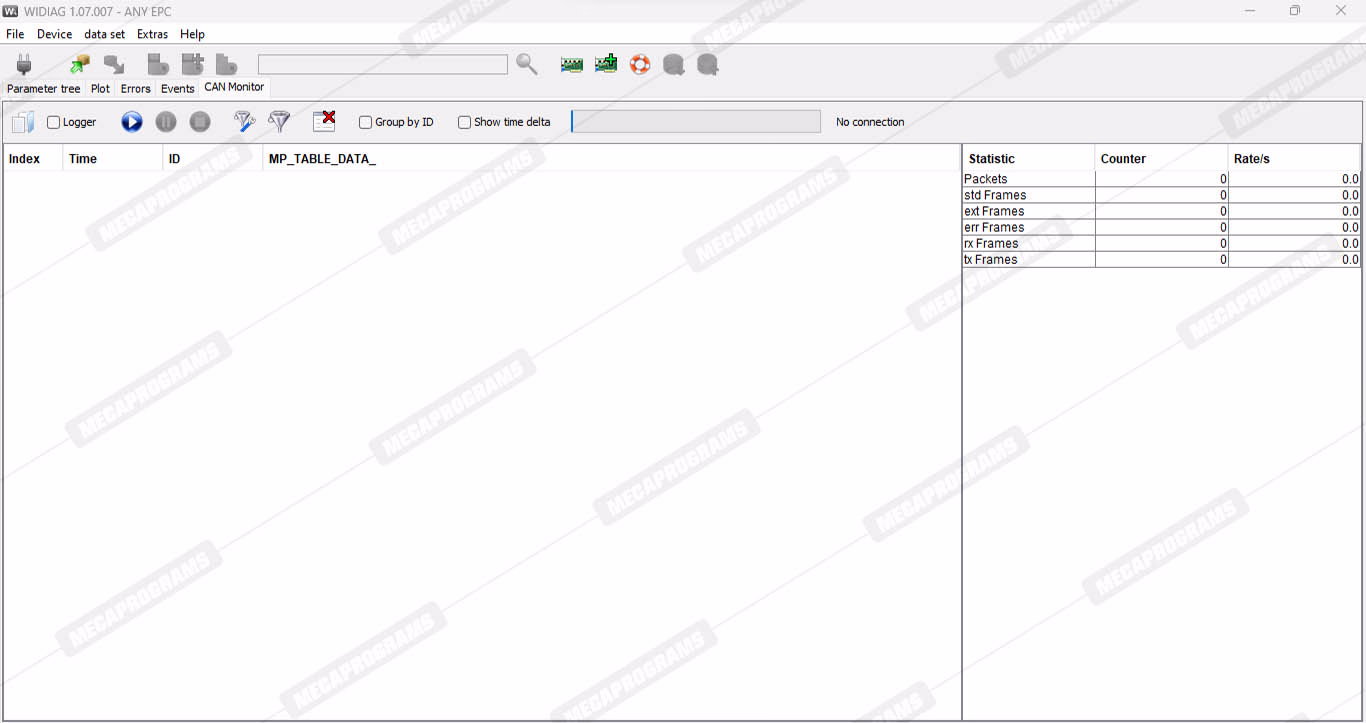Click the Counter column header

click(x=1123, y=159)
